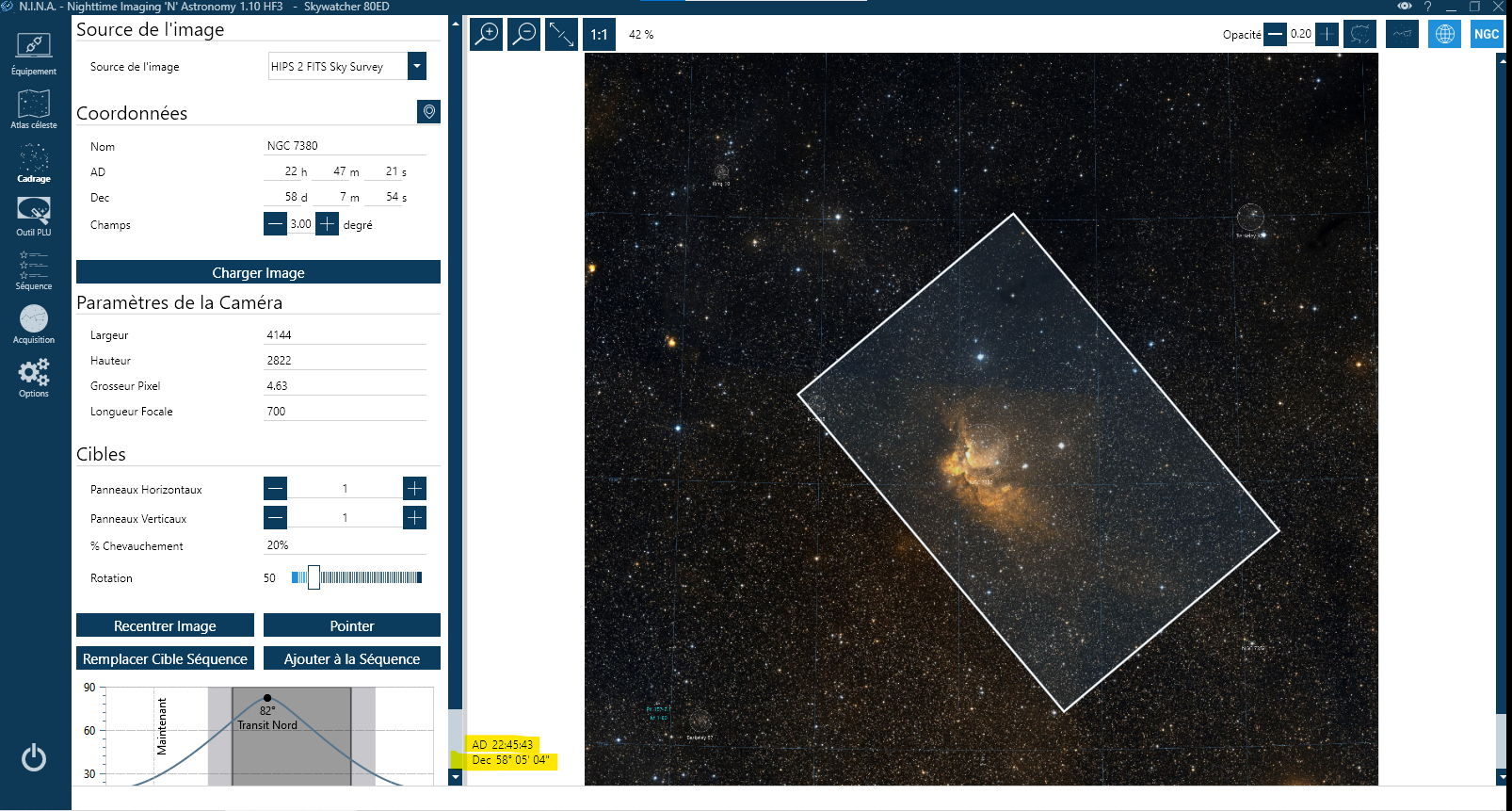Open the Équipement section

coord(34,55)
